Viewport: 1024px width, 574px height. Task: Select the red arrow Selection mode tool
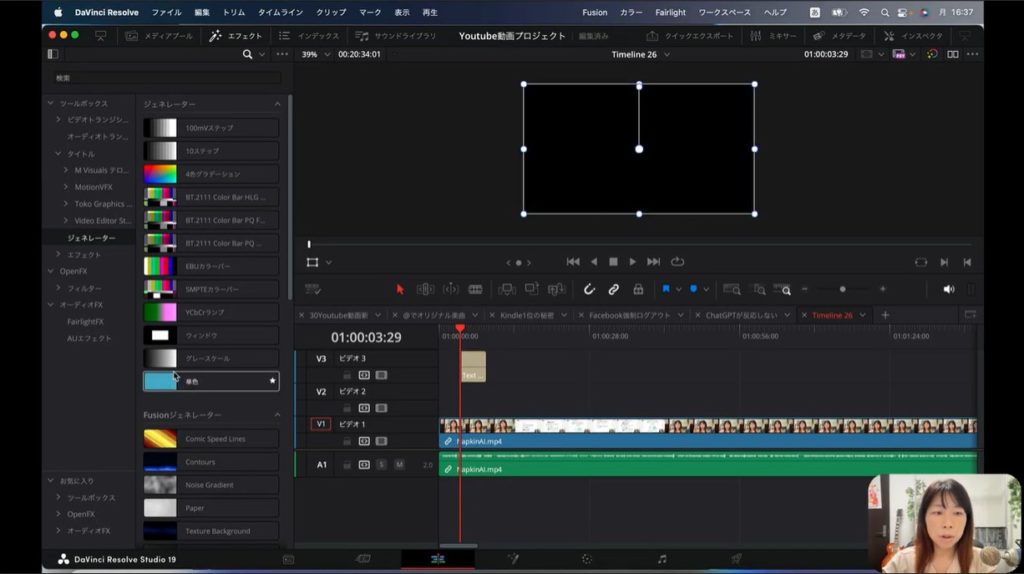click(400, 289)
